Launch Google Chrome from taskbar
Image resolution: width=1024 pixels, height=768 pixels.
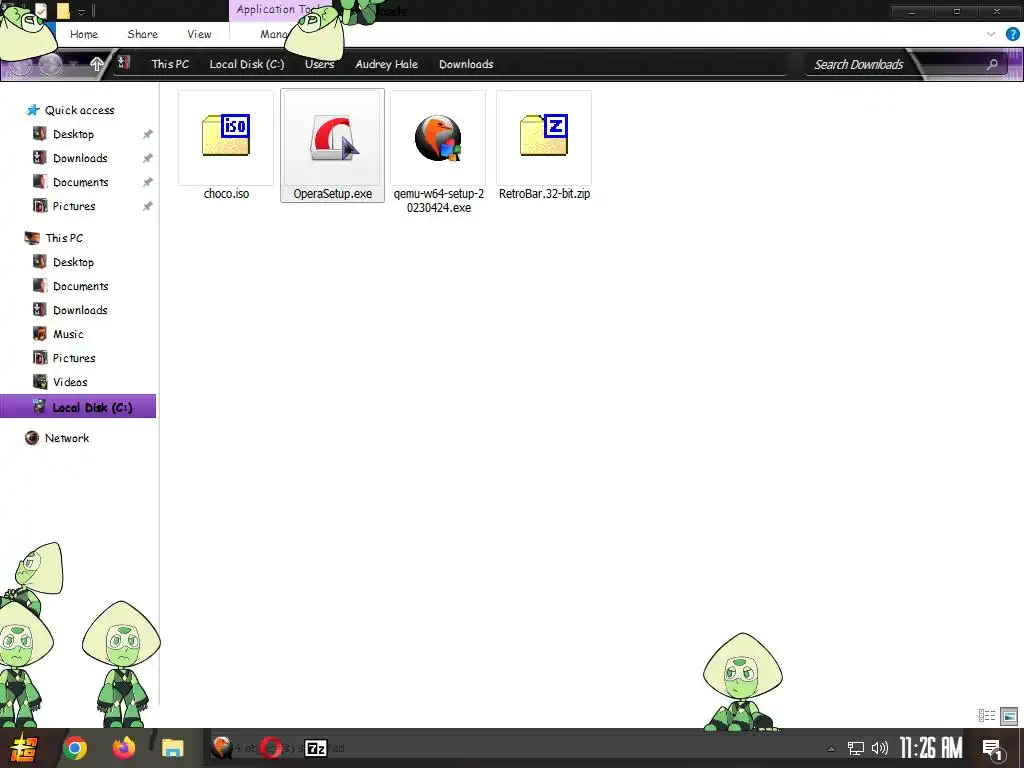(74, 748)
